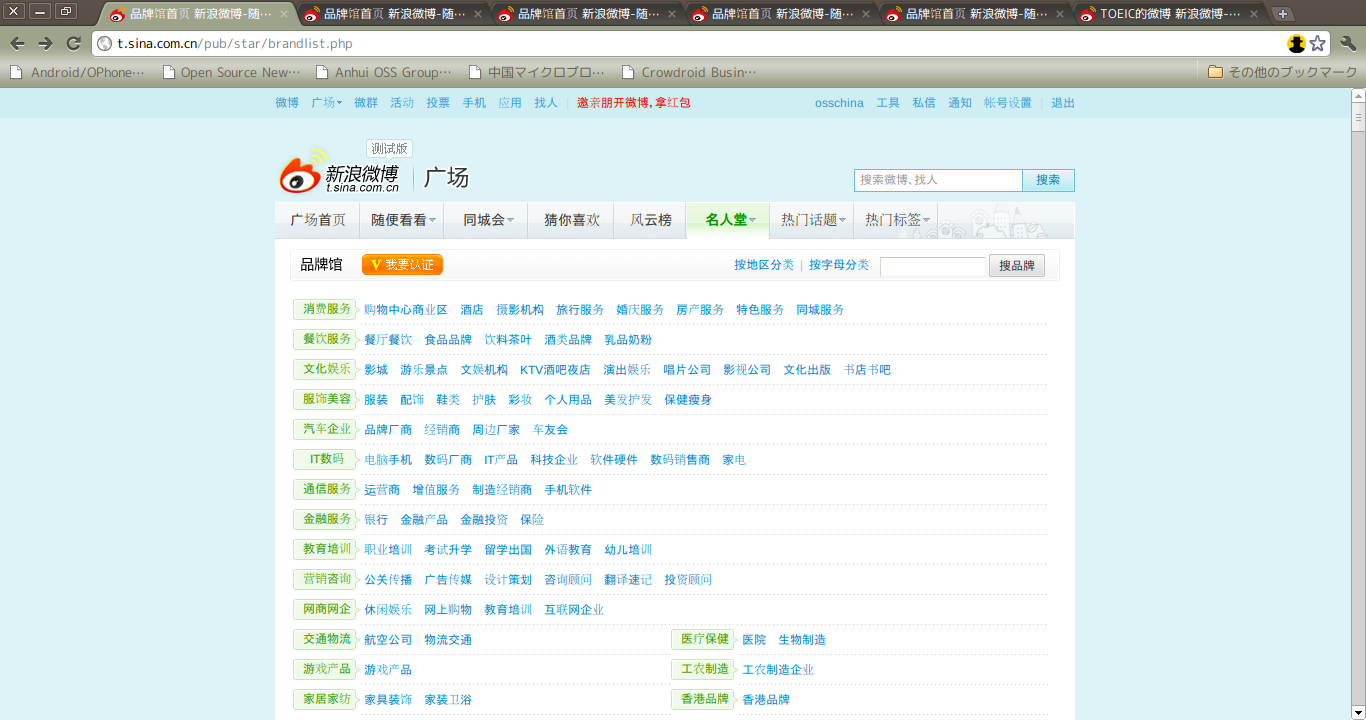Screen dimensions: 1366x720
Task: Open the その他のブックマーク folder
Action: click(x=1282, y=72)
